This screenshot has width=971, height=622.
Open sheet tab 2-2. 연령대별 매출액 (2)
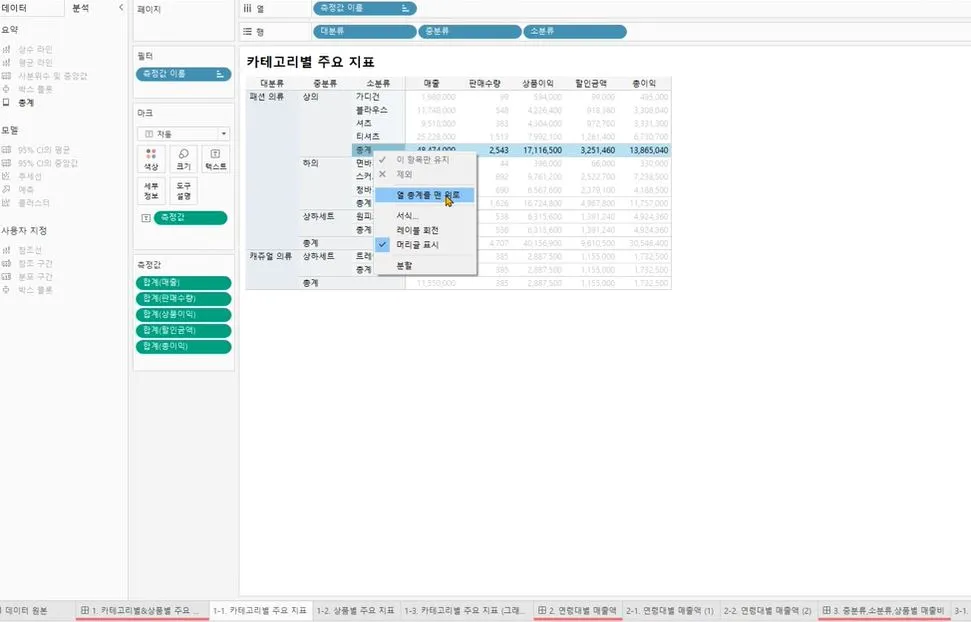click(x=768, y=610)
